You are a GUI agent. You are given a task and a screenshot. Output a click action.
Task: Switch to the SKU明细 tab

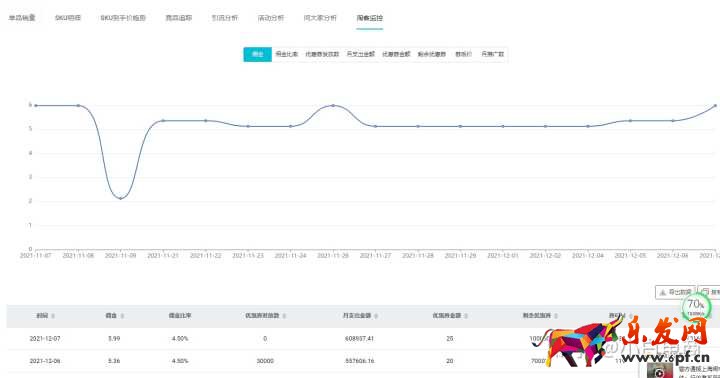pyautogui.click(x=68, y=18)
